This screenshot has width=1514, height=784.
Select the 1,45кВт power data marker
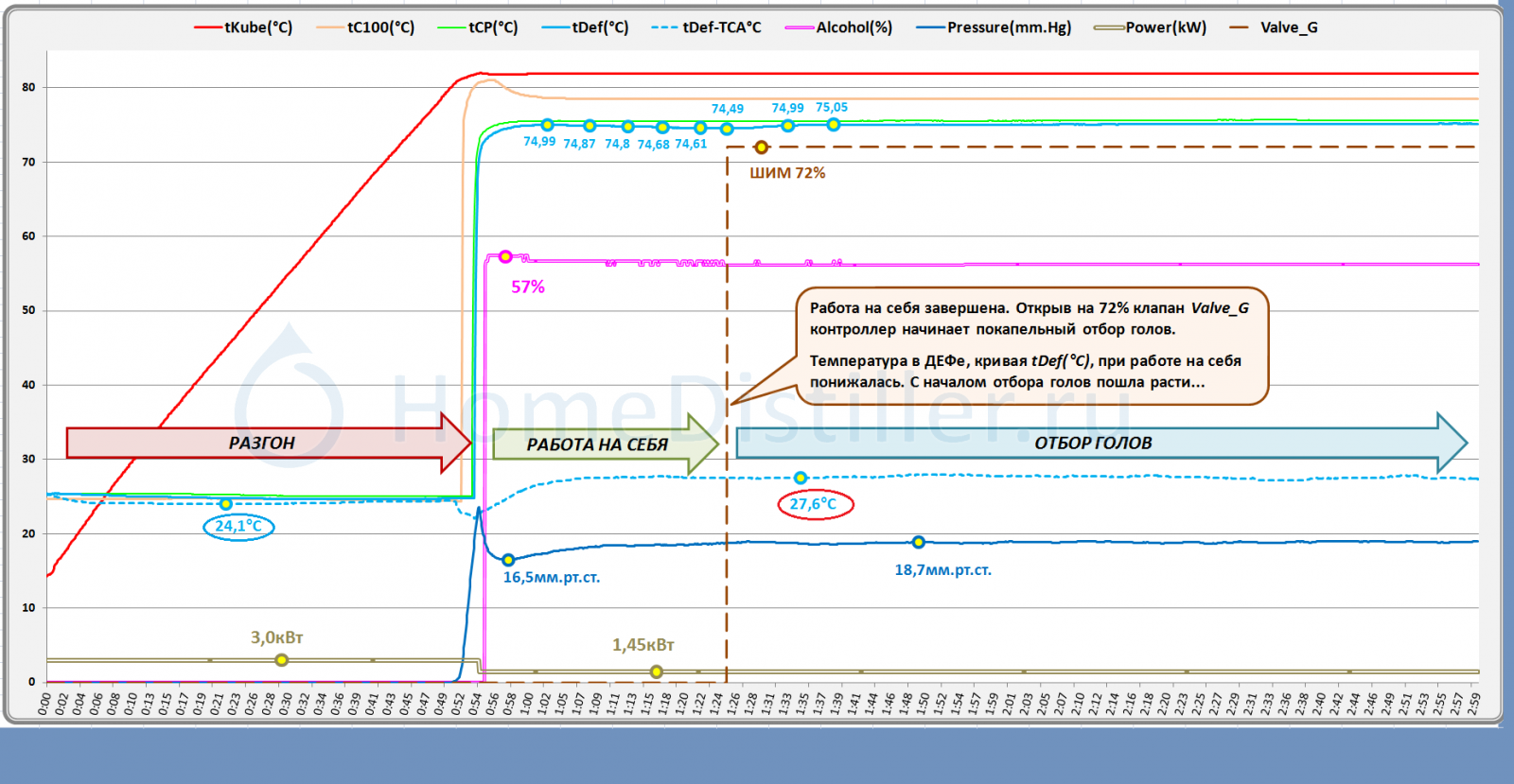[x=656, y=671]
